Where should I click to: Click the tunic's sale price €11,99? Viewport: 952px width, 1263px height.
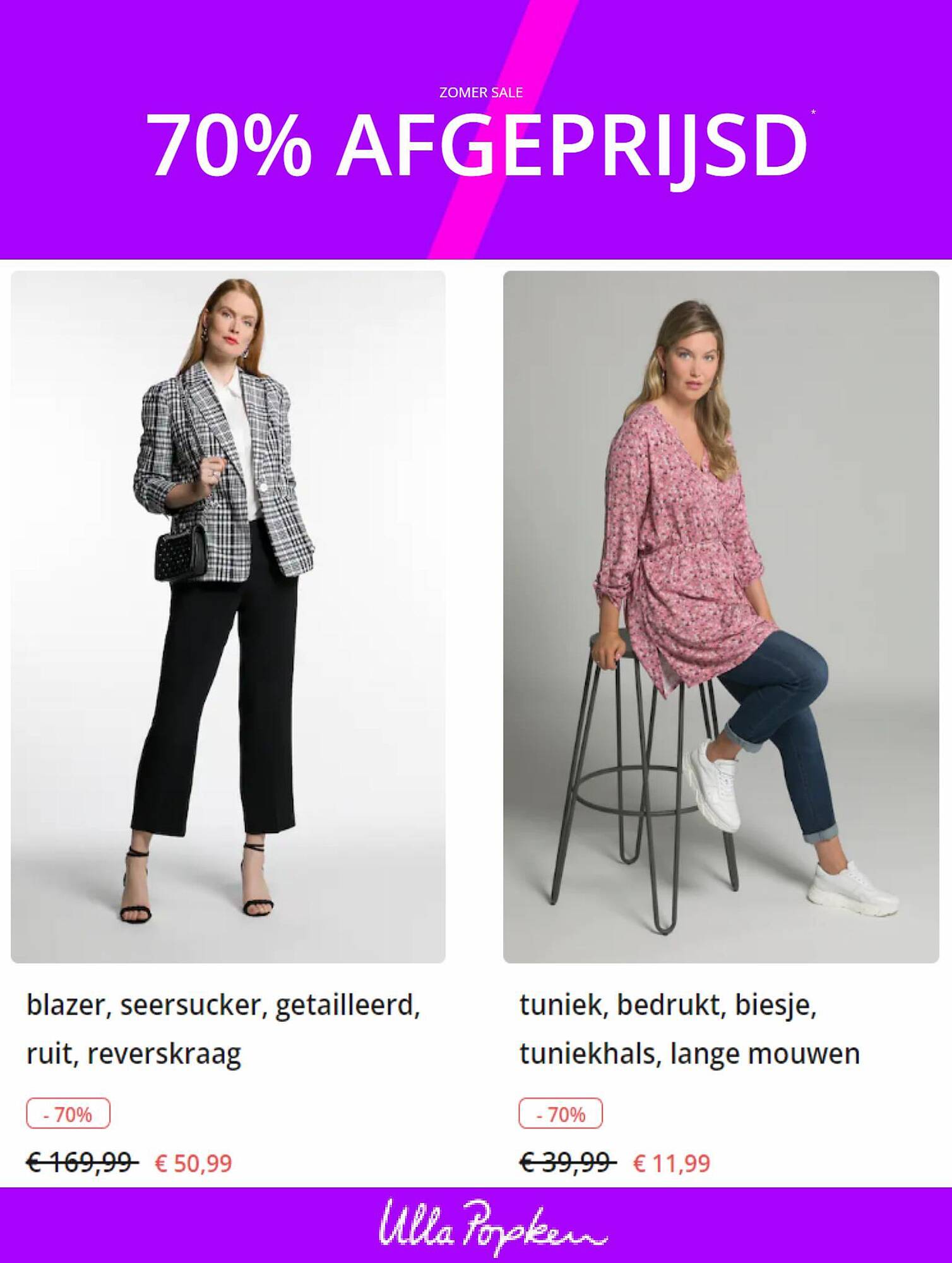click(x=672, y=1163)
